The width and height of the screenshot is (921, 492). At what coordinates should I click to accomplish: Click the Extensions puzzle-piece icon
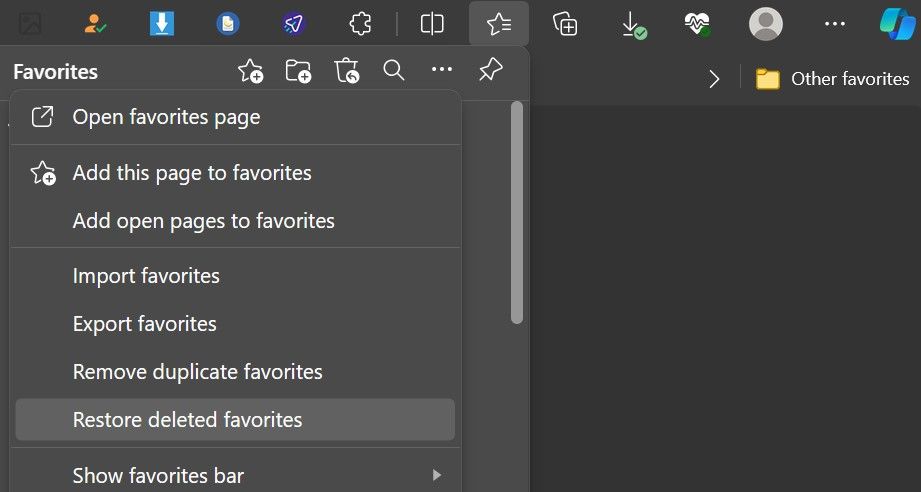click(360, 24)
